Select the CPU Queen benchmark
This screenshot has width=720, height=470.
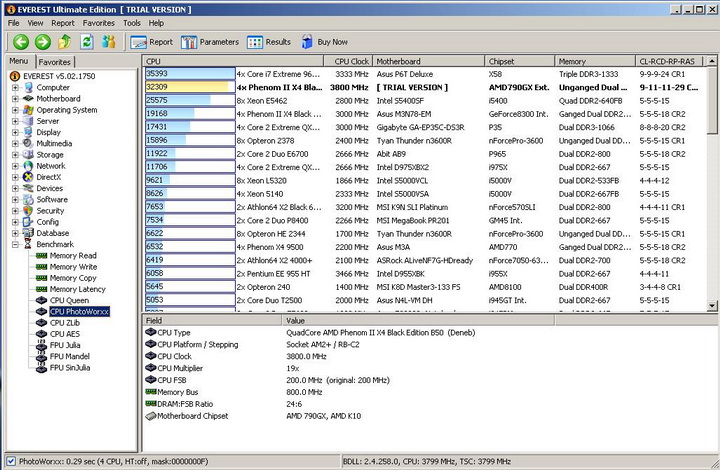click(x=69, y=301)
